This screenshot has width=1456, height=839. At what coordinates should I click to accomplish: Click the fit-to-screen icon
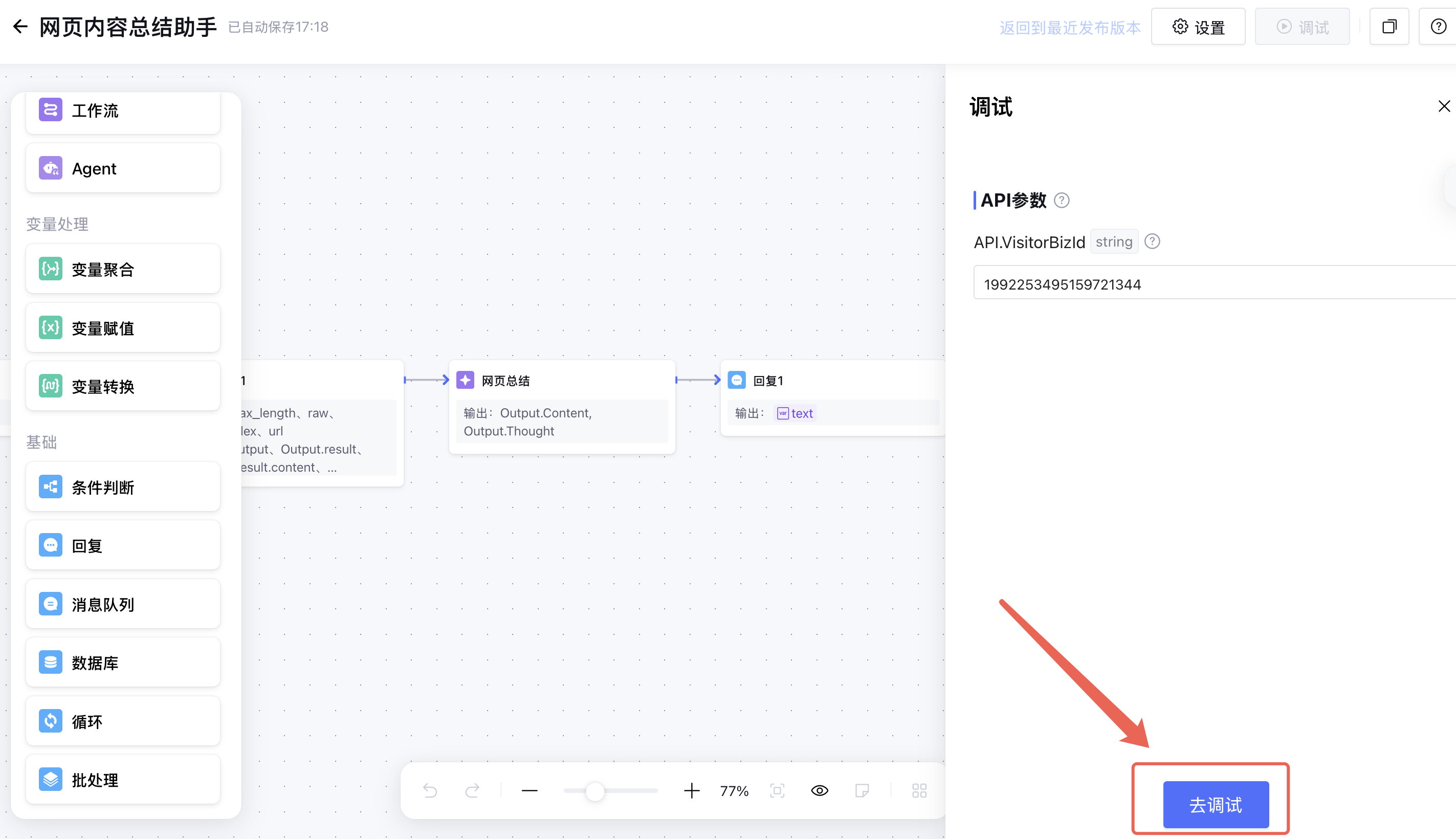777,790
